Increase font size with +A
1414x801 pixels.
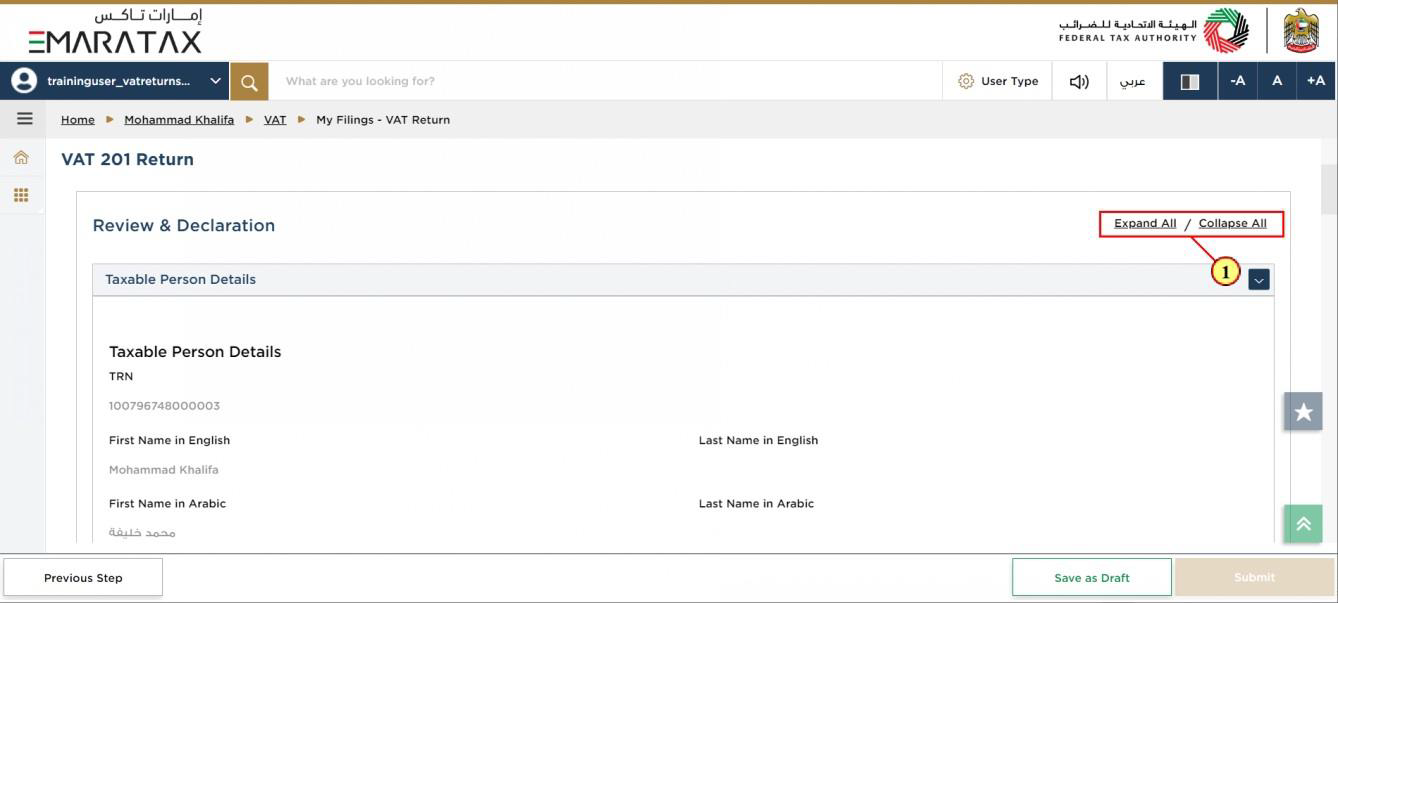[1316, 81]
